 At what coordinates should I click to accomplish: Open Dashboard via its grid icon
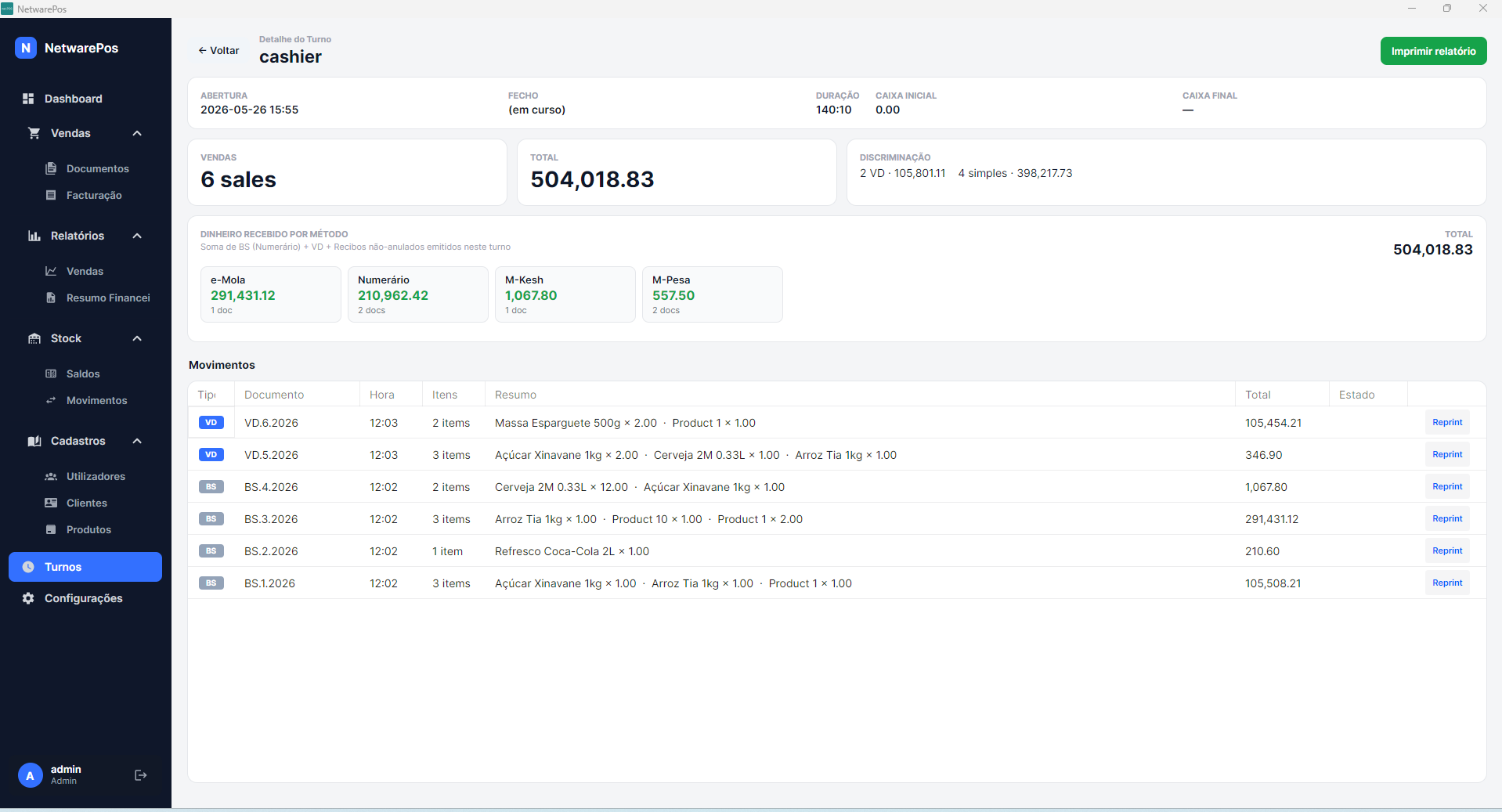(x=28, y=99)
